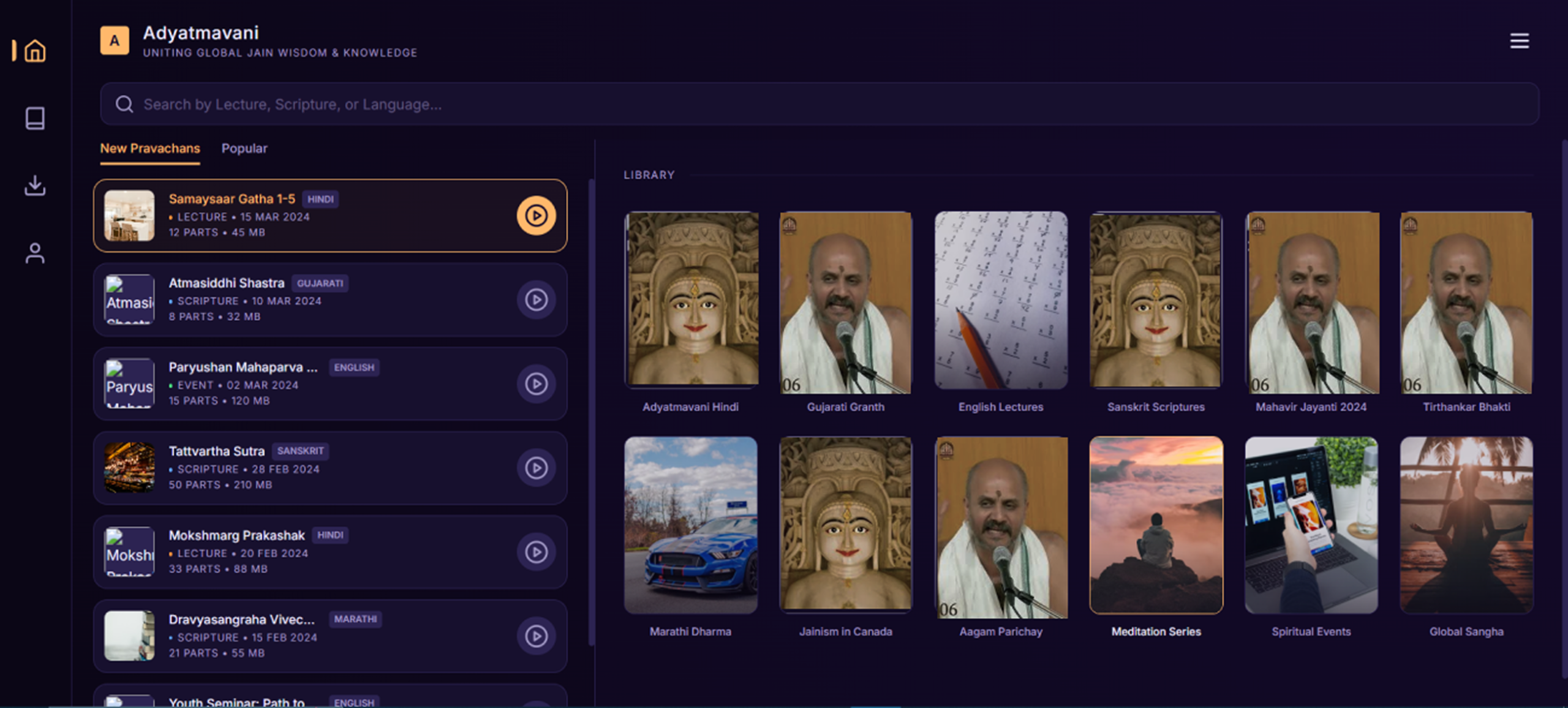Click the pravachans list vertical scrollbar
The height and width of the screenshot is (708, 1568).
click(x=591, y=410)
